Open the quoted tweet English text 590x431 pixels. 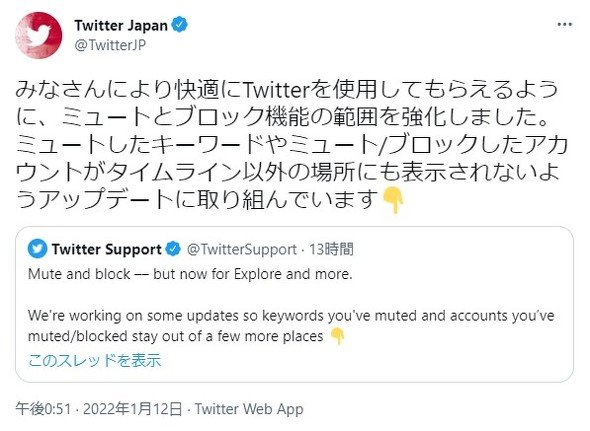click(x=291, y=305)
